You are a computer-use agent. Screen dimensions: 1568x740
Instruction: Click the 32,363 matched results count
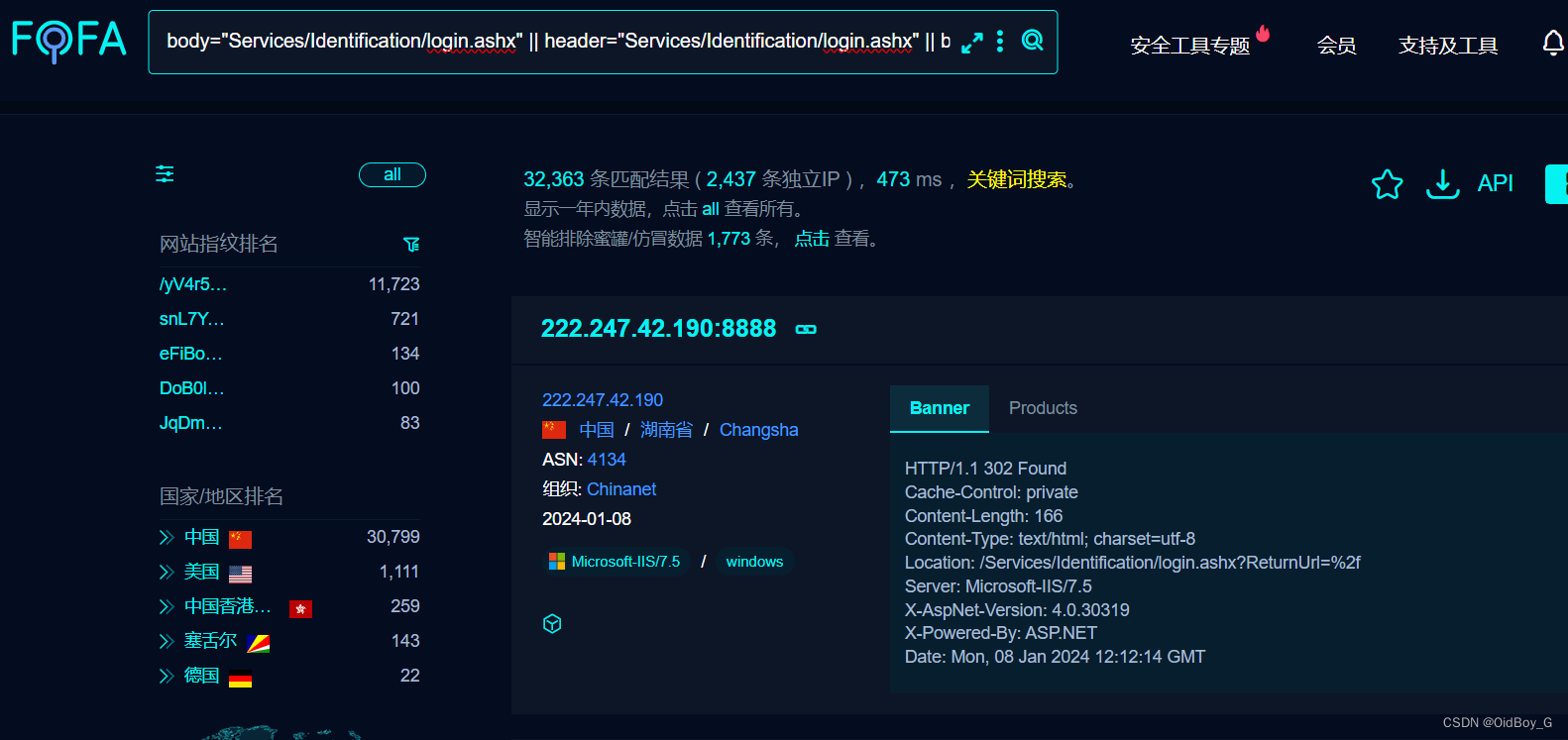click(554, 179)
